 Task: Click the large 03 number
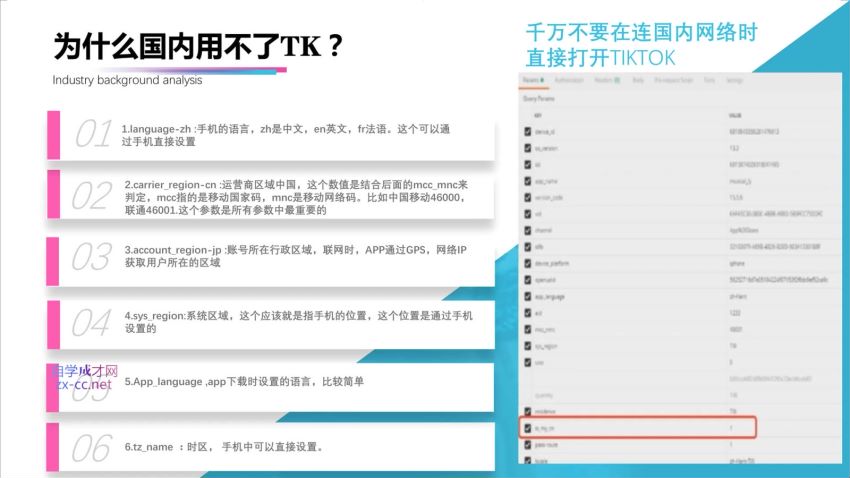point(92,256)
